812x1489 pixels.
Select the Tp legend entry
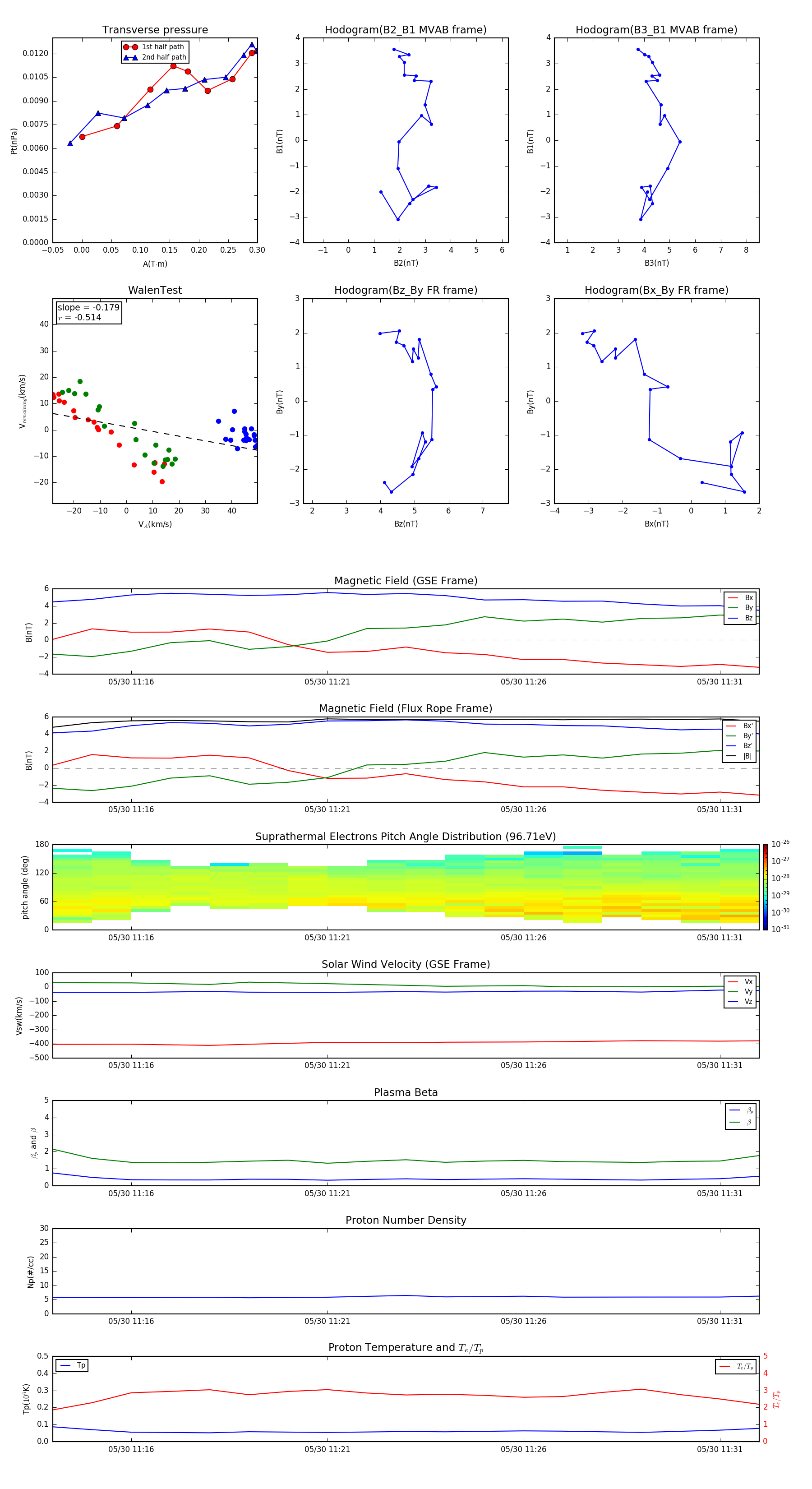(72, 1366)
